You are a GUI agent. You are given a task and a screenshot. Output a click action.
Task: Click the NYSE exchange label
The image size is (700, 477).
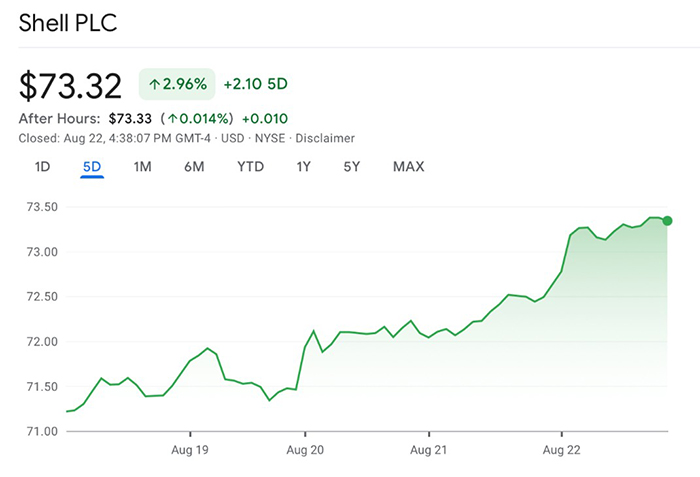click(x=270, y=138)
